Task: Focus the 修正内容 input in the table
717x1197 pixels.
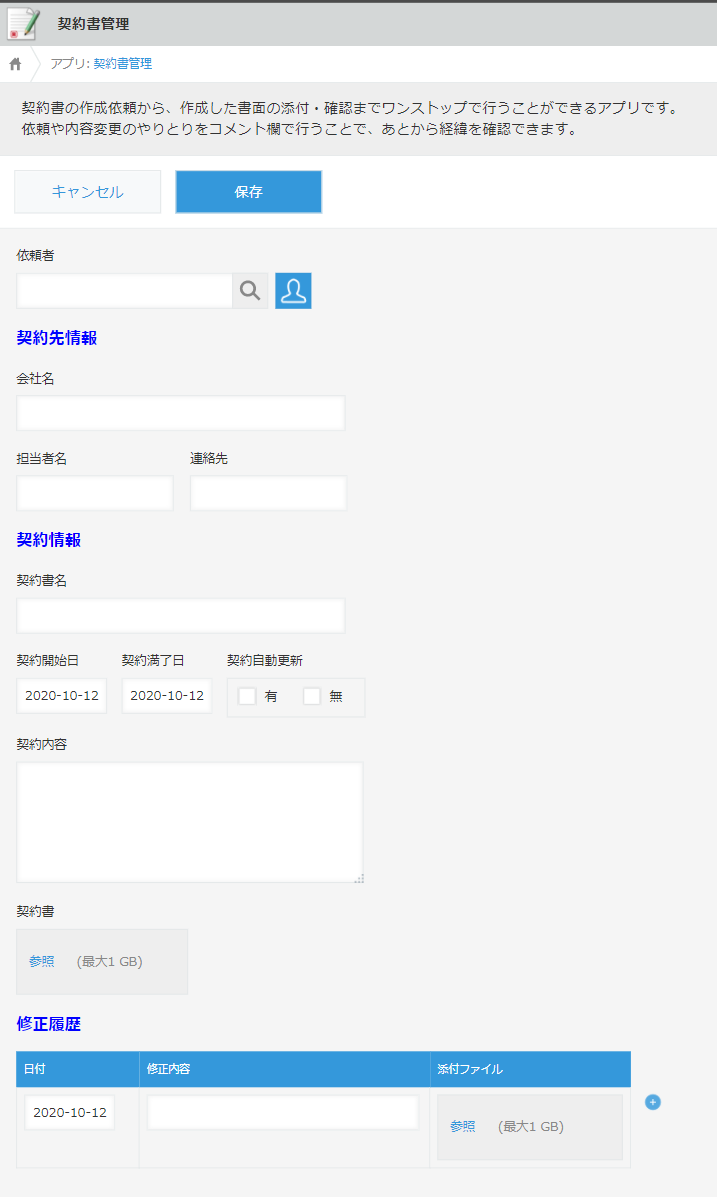Action: (x=283, y=1113)
